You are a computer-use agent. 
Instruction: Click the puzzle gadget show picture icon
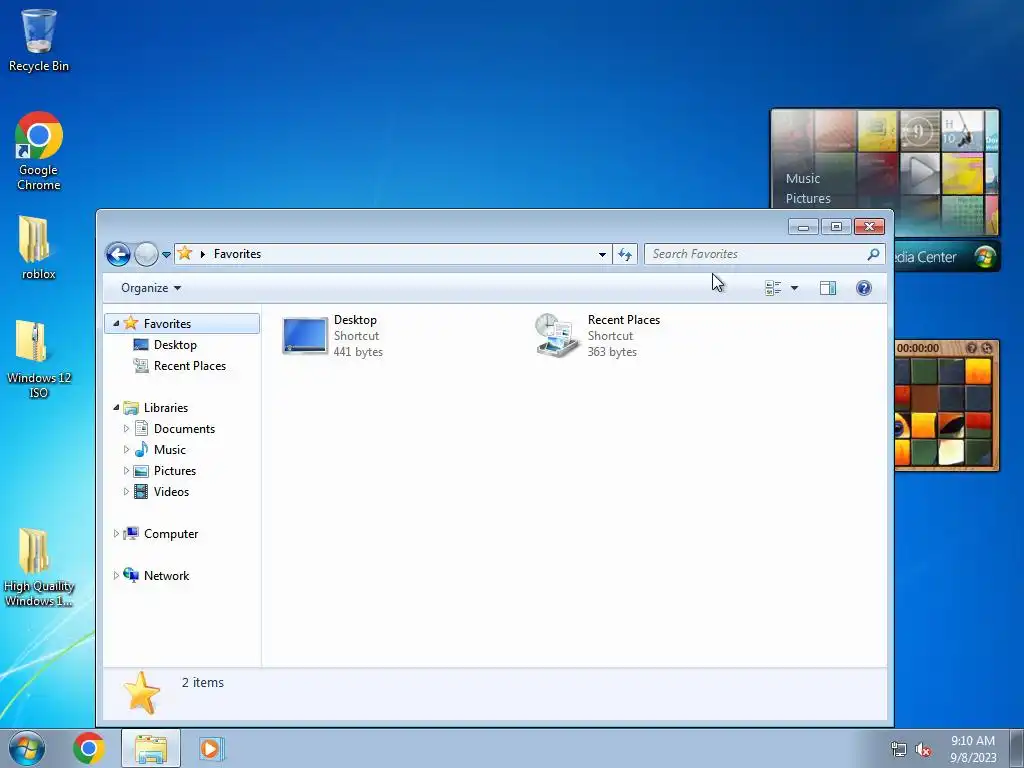[x=972, y=348]
